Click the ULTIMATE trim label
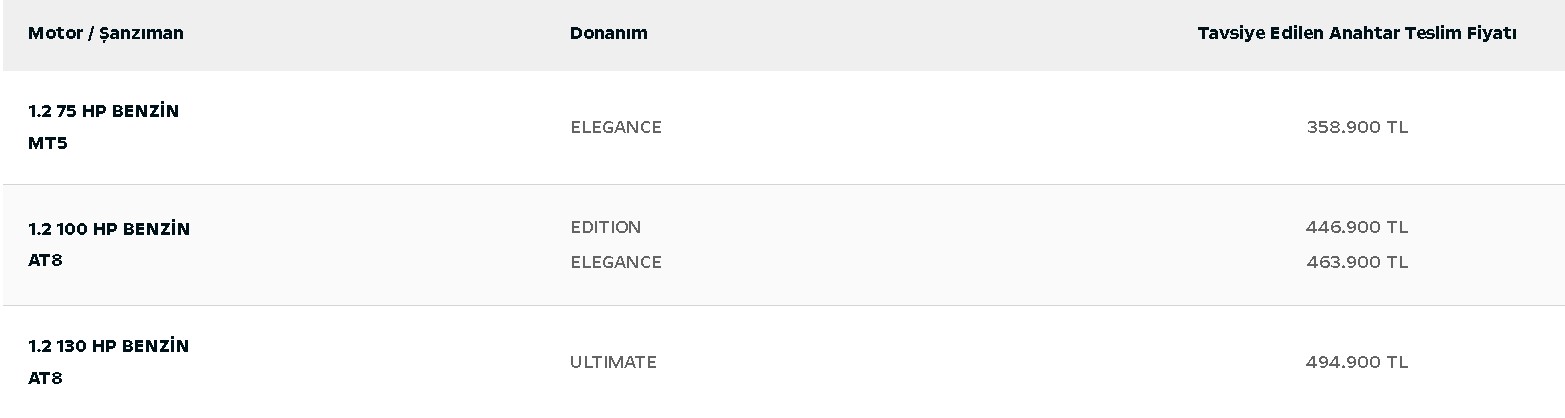Viewport: 1565px width, 418px height. click(613, 362)
